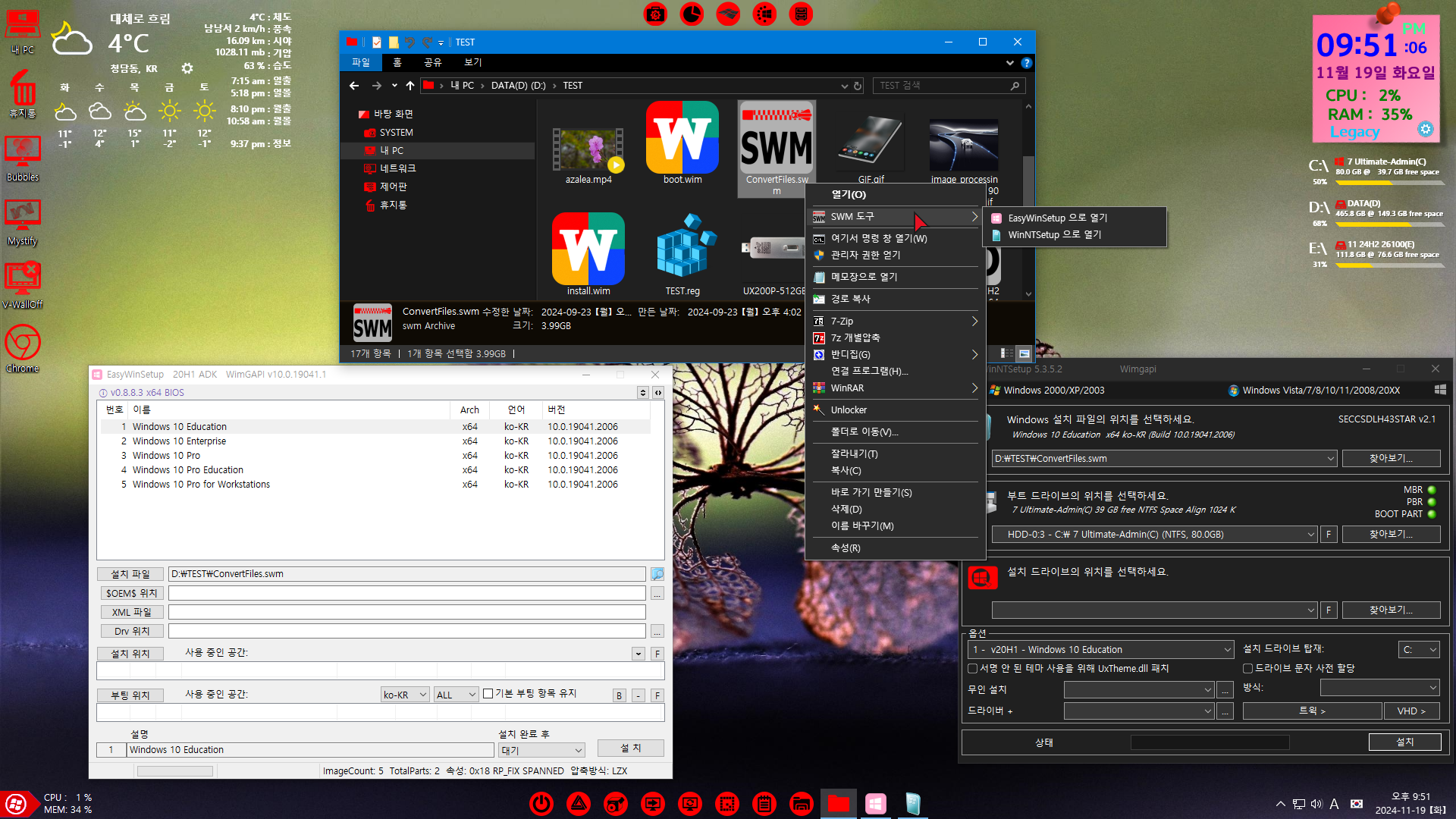The image size is (1456, 819).
Task: Open the 내 PC desktop icon
Action: (23, 32)
